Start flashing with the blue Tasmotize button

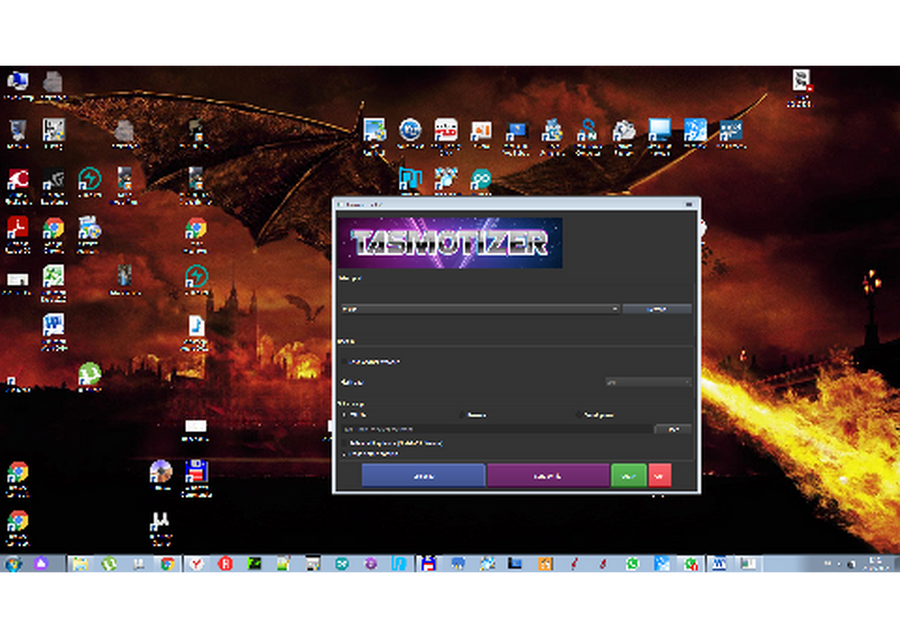[x=423, y=476]
